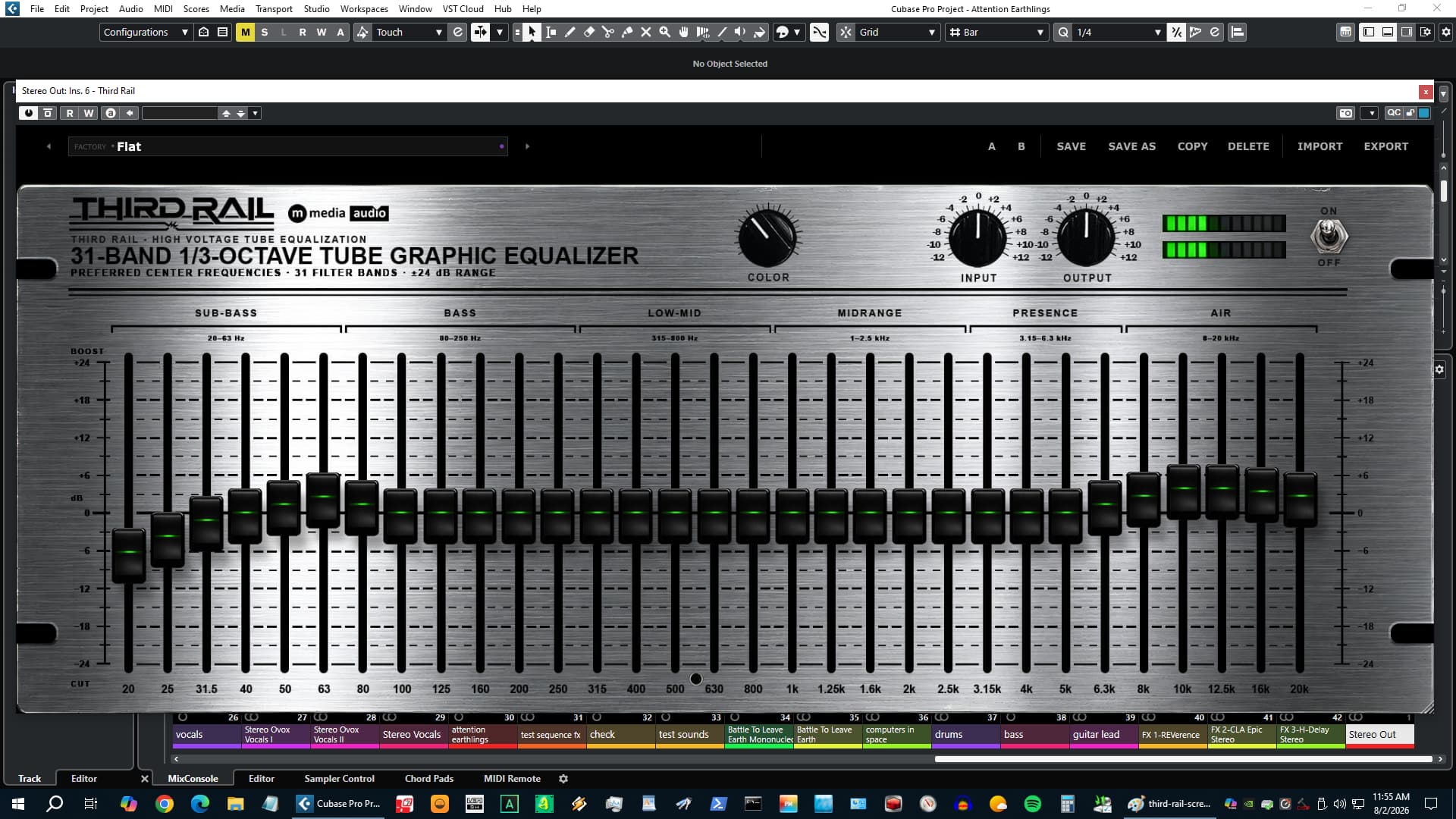Viewport: 1456px width, 819px height.
Task: Open the Grid snap type dropdown
Action: tap(898, 32)
